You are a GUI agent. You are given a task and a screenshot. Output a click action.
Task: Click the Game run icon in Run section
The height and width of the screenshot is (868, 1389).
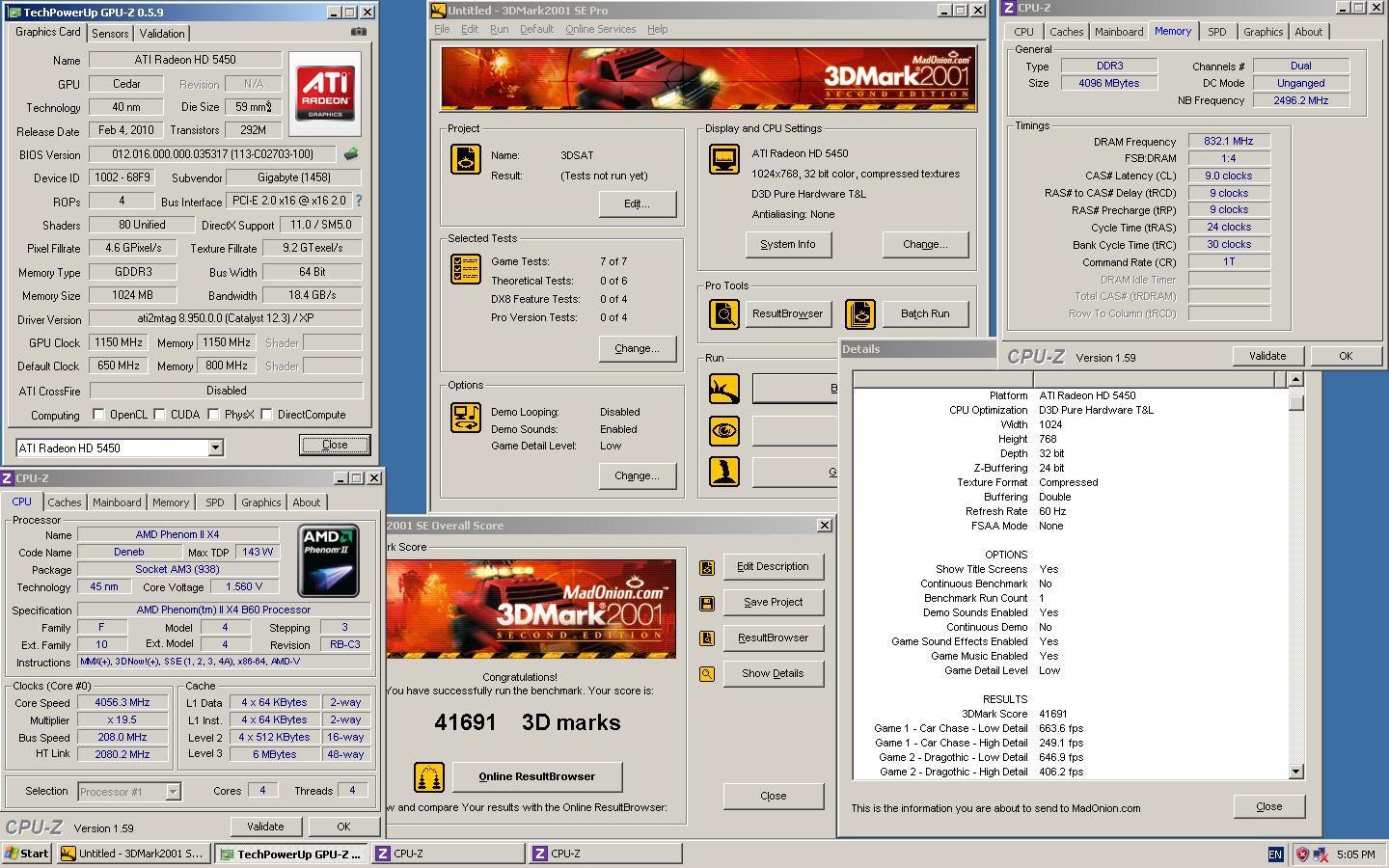(x=724, y=472)
